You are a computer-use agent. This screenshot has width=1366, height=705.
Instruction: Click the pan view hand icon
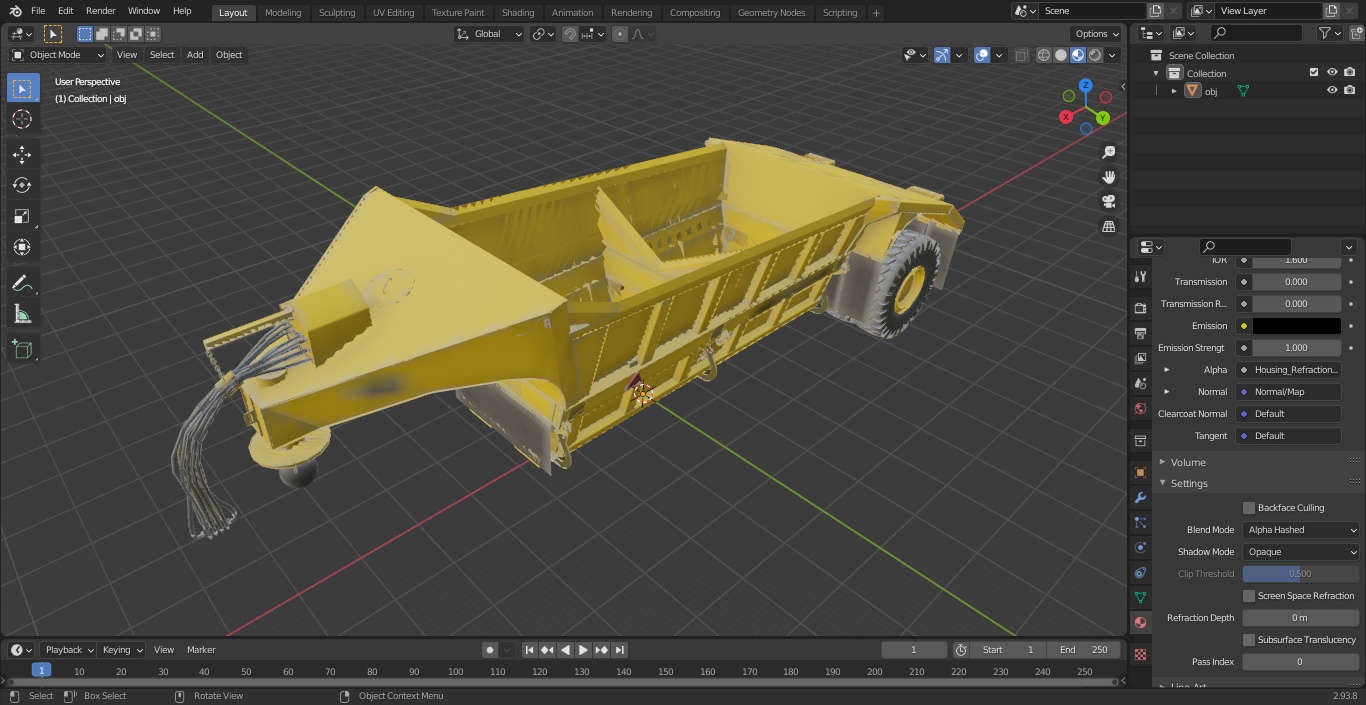(x=1108, y=177)
